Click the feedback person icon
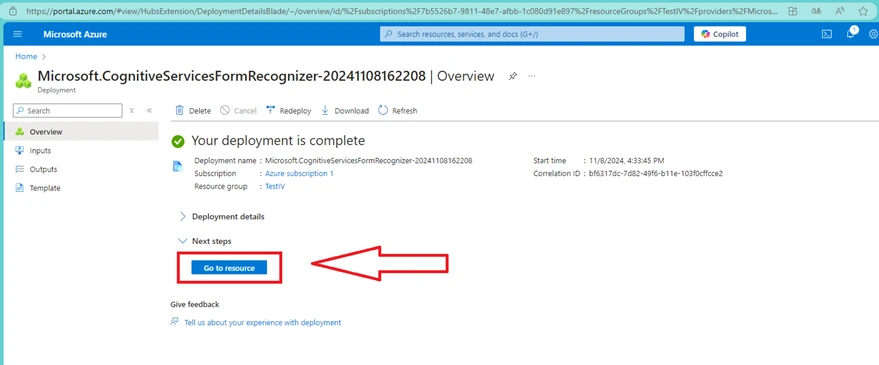 [175, 322]
